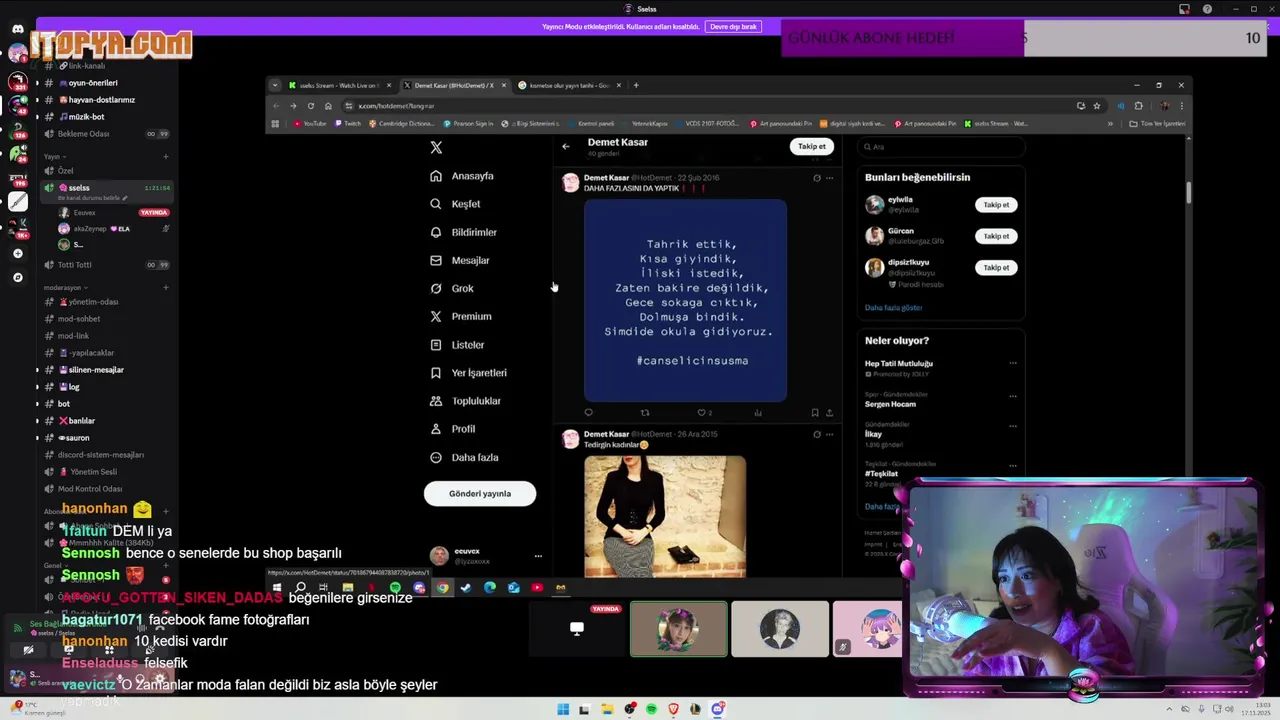Open Grok from the X sidebar
The height and width of the screenshot is (720, 1280).
pos(452,288)
